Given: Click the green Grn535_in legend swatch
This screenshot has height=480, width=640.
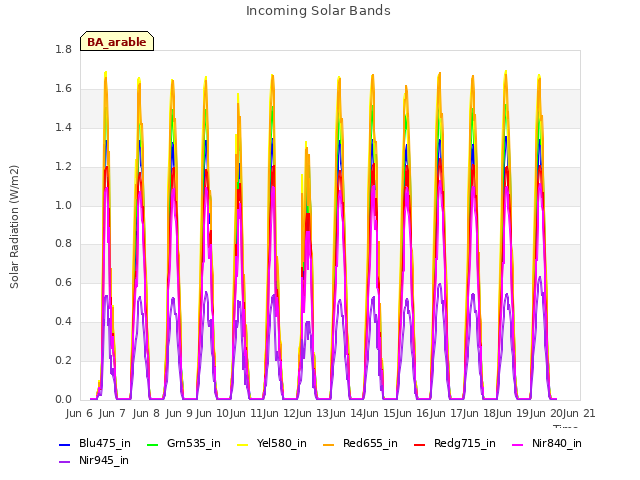Looking at the screenshot, I should point(153,444).
